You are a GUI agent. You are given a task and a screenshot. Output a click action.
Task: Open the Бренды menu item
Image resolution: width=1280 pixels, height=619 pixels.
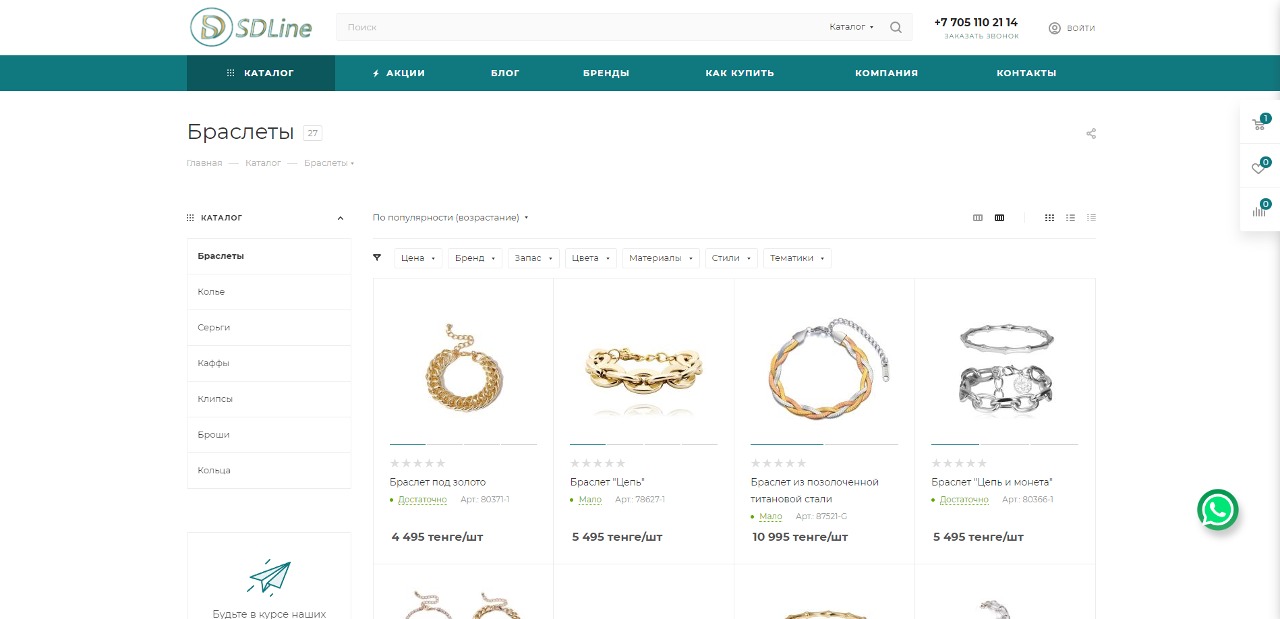[606, 73]
